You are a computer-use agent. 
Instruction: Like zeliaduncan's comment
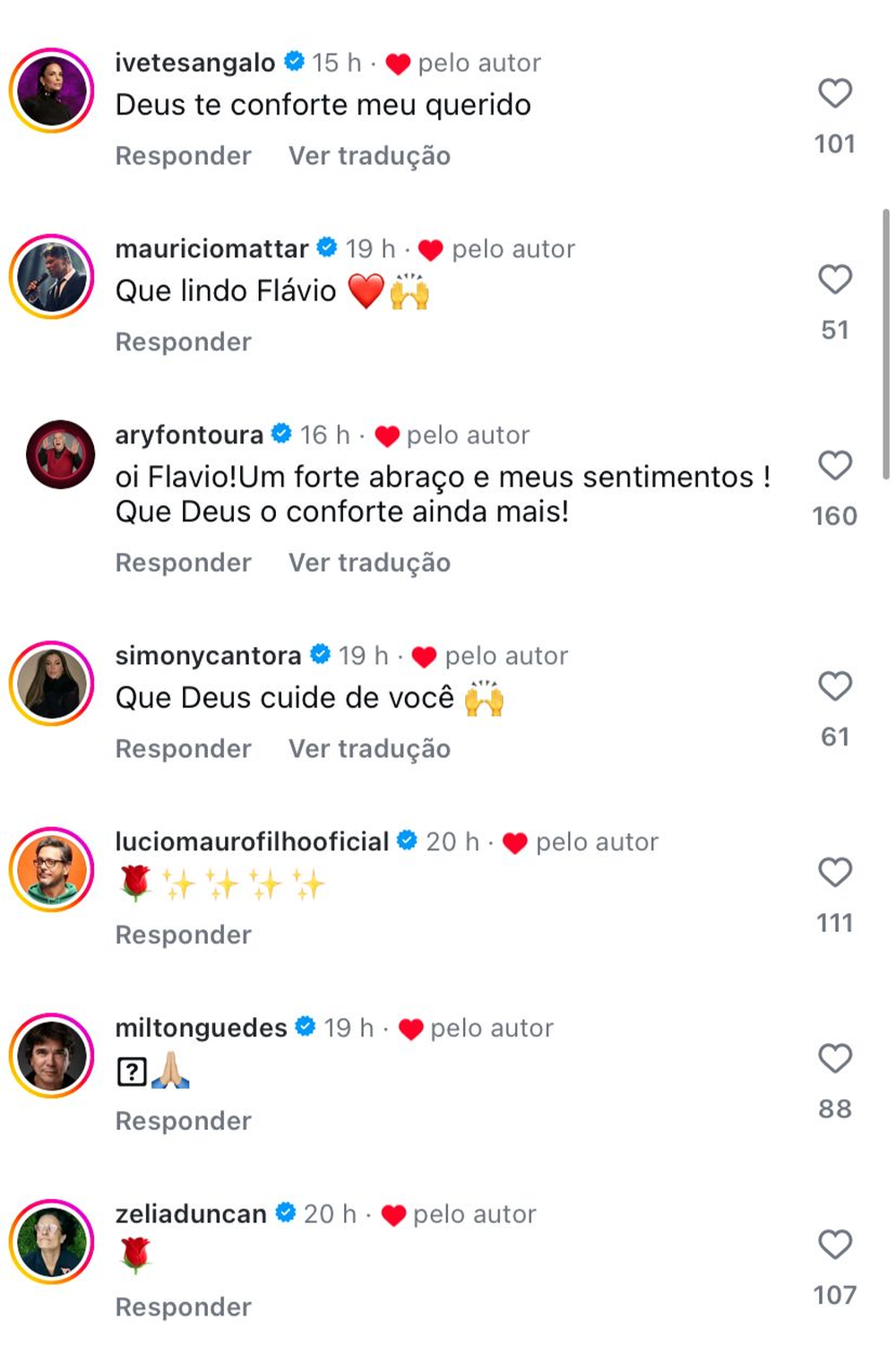click(834, 1245)
